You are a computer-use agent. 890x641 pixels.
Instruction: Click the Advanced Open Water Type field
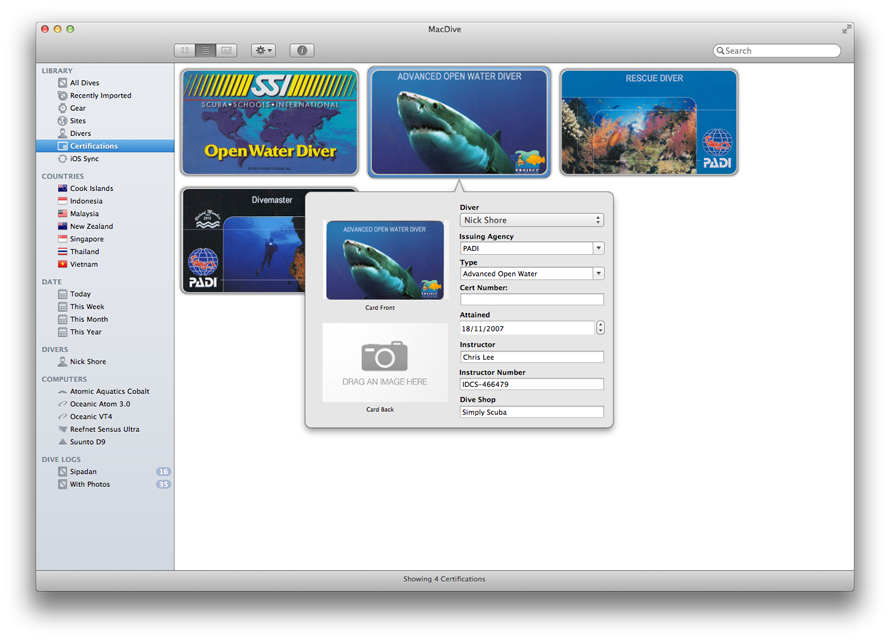click(x=526, y=274)
